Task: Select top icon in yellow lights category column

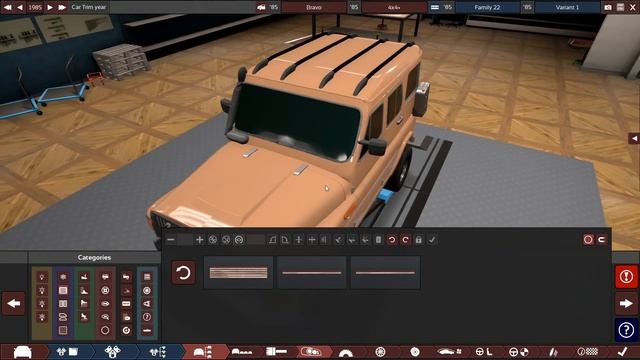Action: [42, 277]
